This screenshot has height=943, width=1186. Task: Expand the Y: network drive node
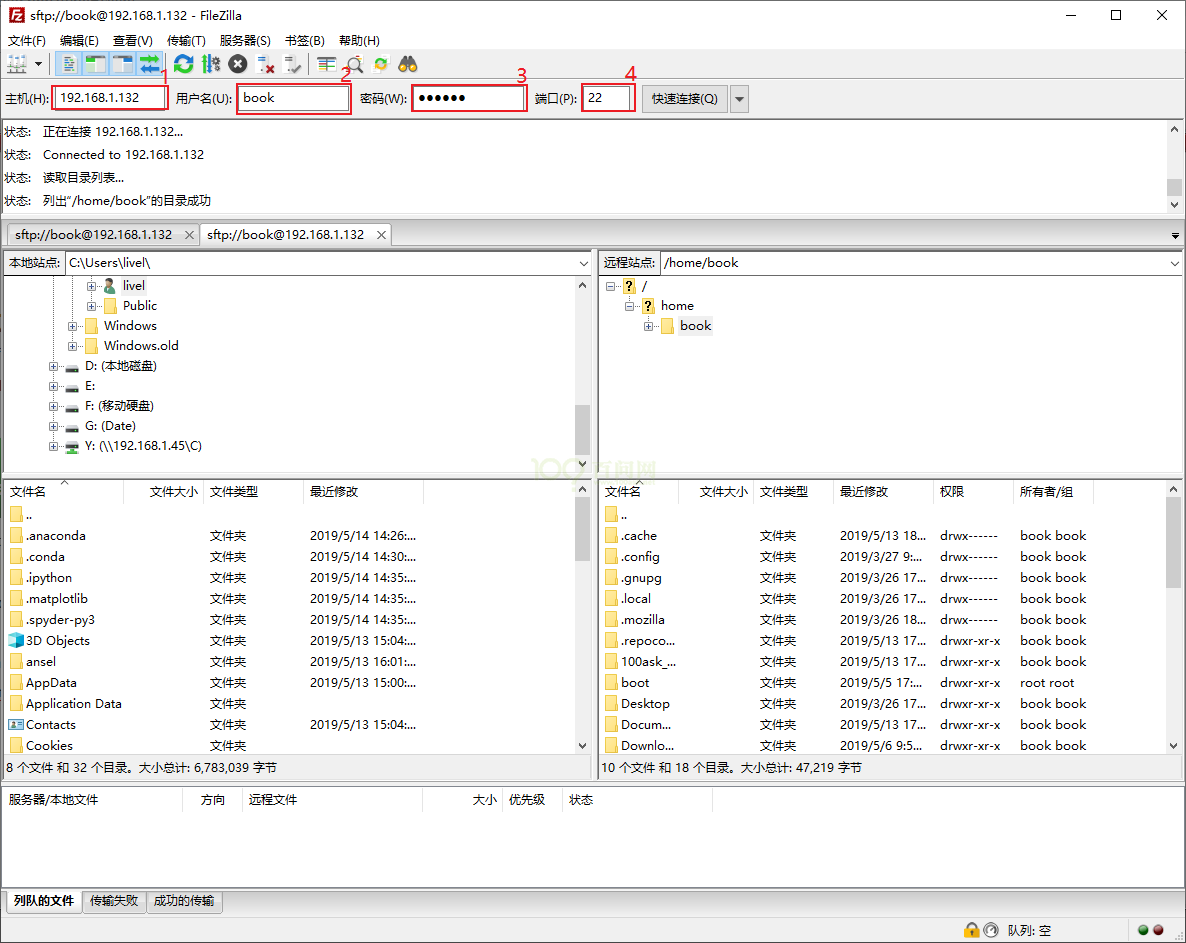coord(53,446)
